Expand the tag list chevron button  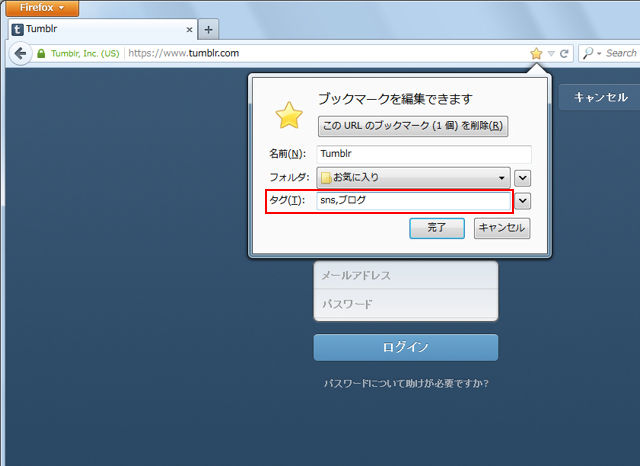point(523,201)
